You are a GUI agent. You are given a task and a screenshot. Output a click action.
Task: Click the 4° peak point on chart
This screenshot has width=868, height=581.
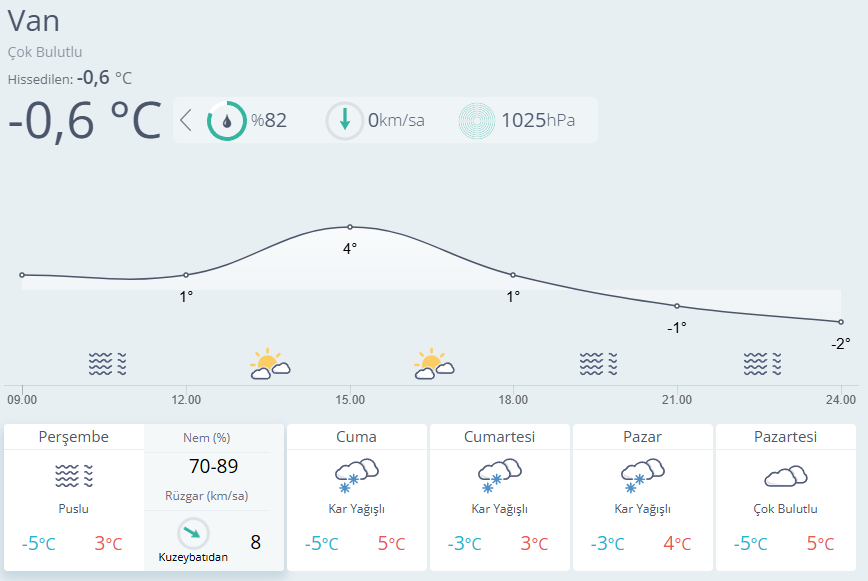[350, 227]
